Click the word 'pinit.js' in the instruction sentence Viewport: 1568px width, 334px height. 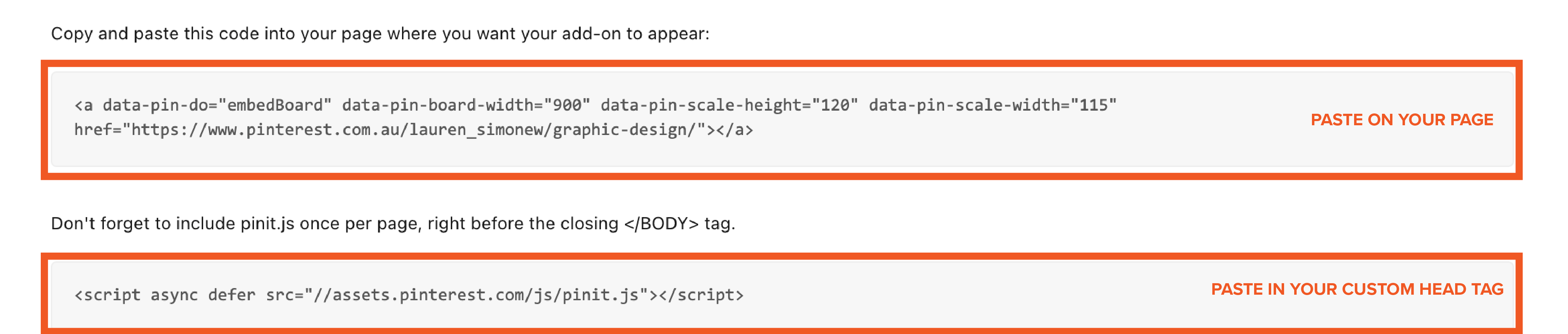click(x=267, y=224)
